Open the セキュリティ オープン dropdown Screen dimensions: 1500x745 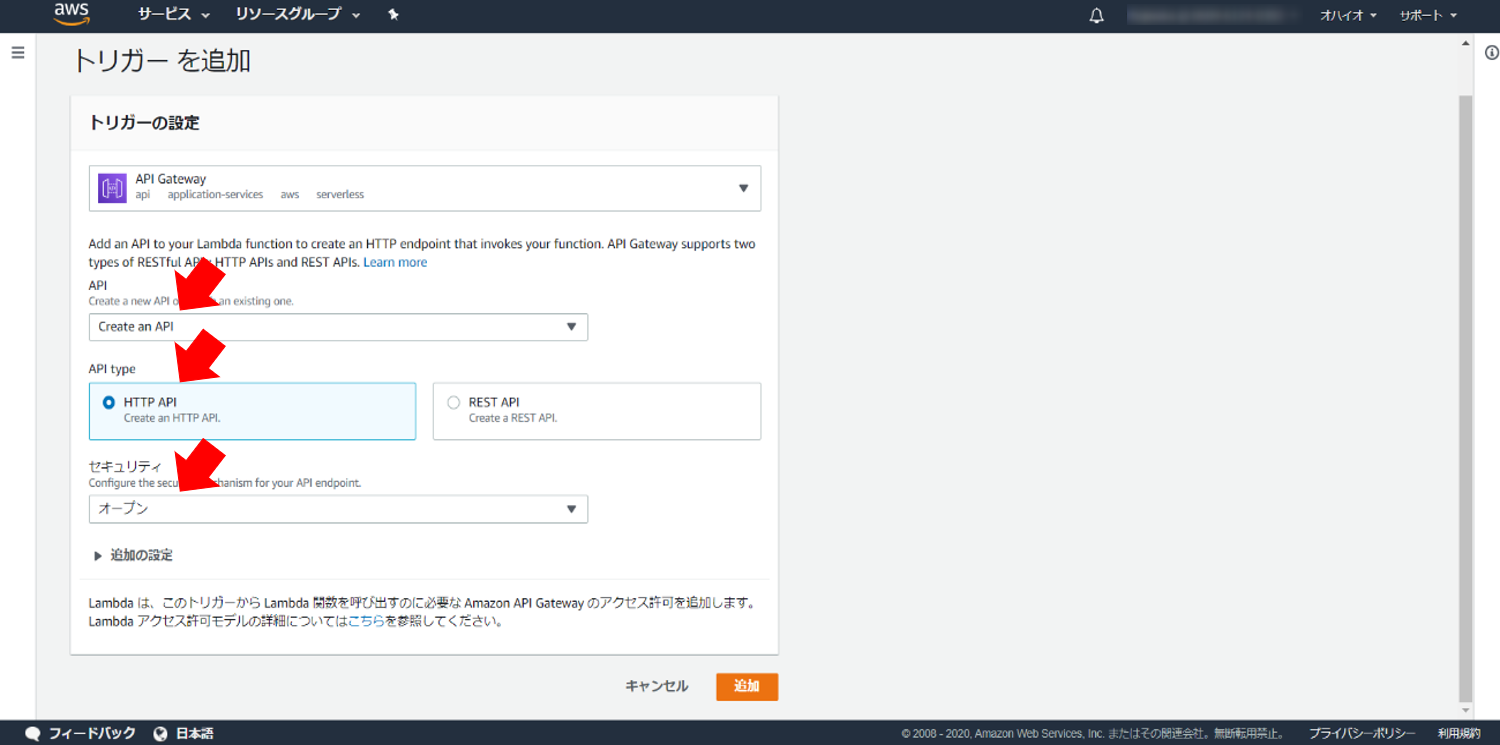pyautogui.click(x=338, y=509)
